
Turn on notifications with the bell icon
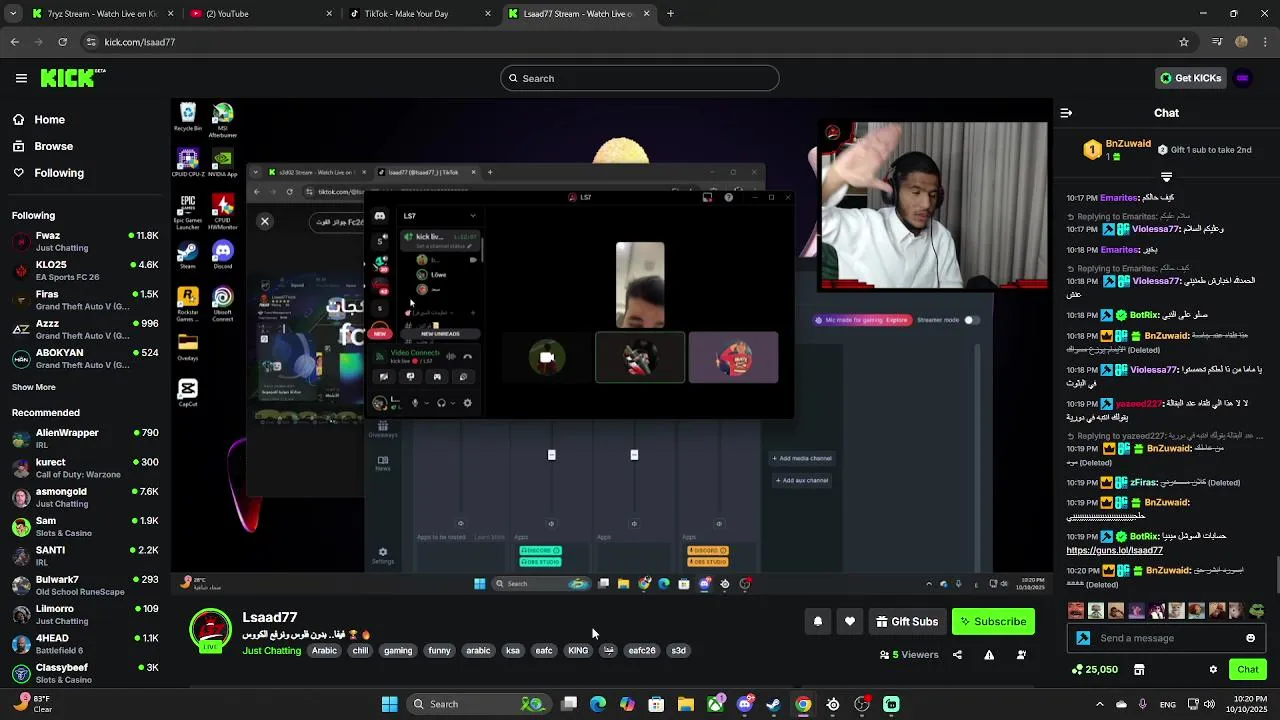pyautogui.click(x=818, y=622)
